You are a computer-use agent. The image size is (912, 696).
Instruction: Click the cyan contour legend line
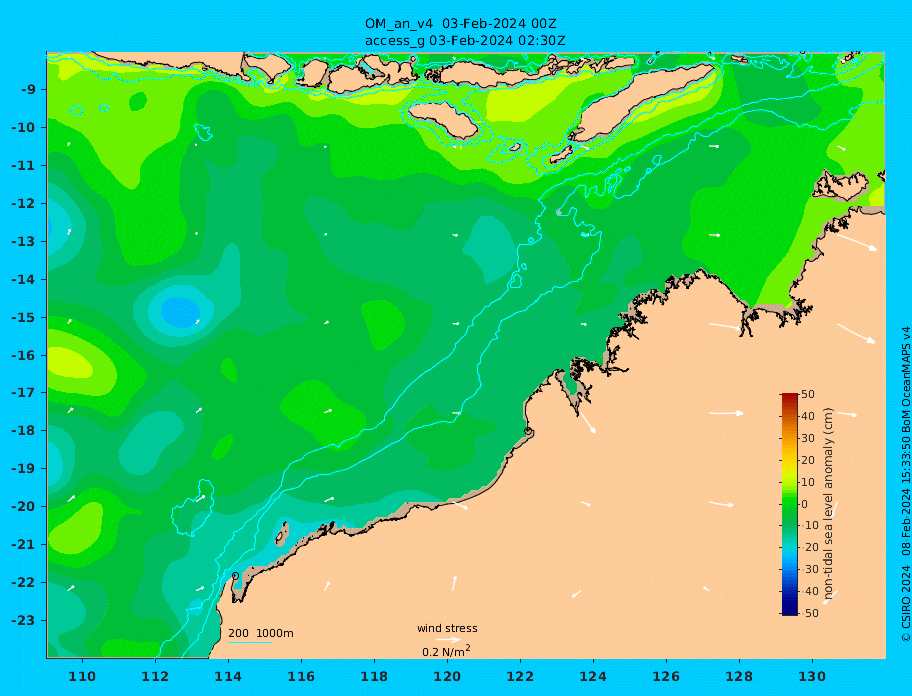coord(250,642)
